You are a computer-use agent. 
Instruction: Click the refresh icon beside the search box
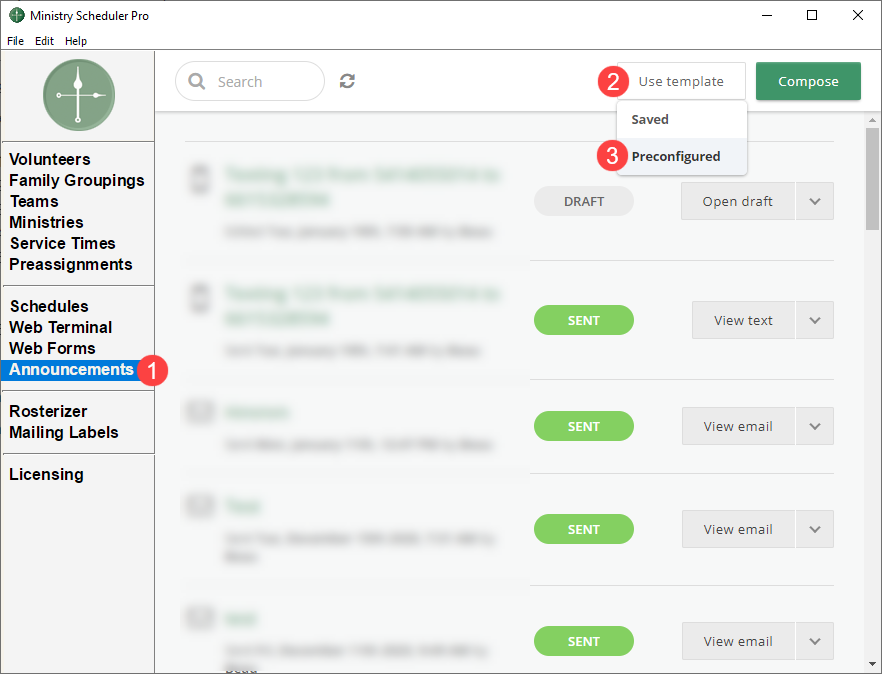[x=347, y=82]
